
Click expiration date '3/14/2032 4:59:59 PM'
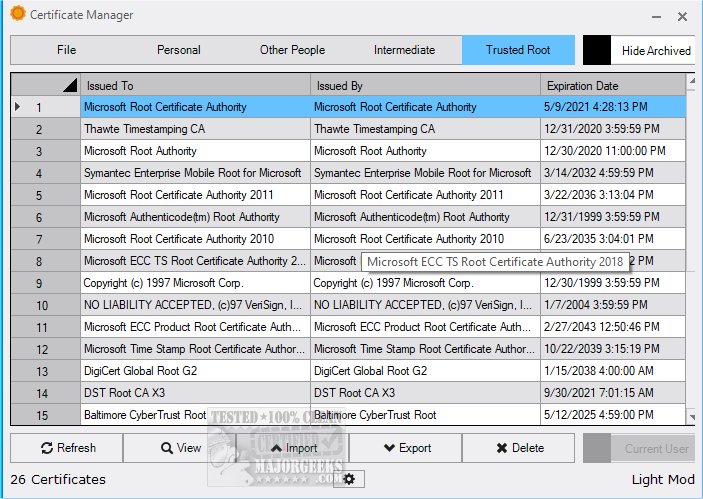click(x=613, y=173)
